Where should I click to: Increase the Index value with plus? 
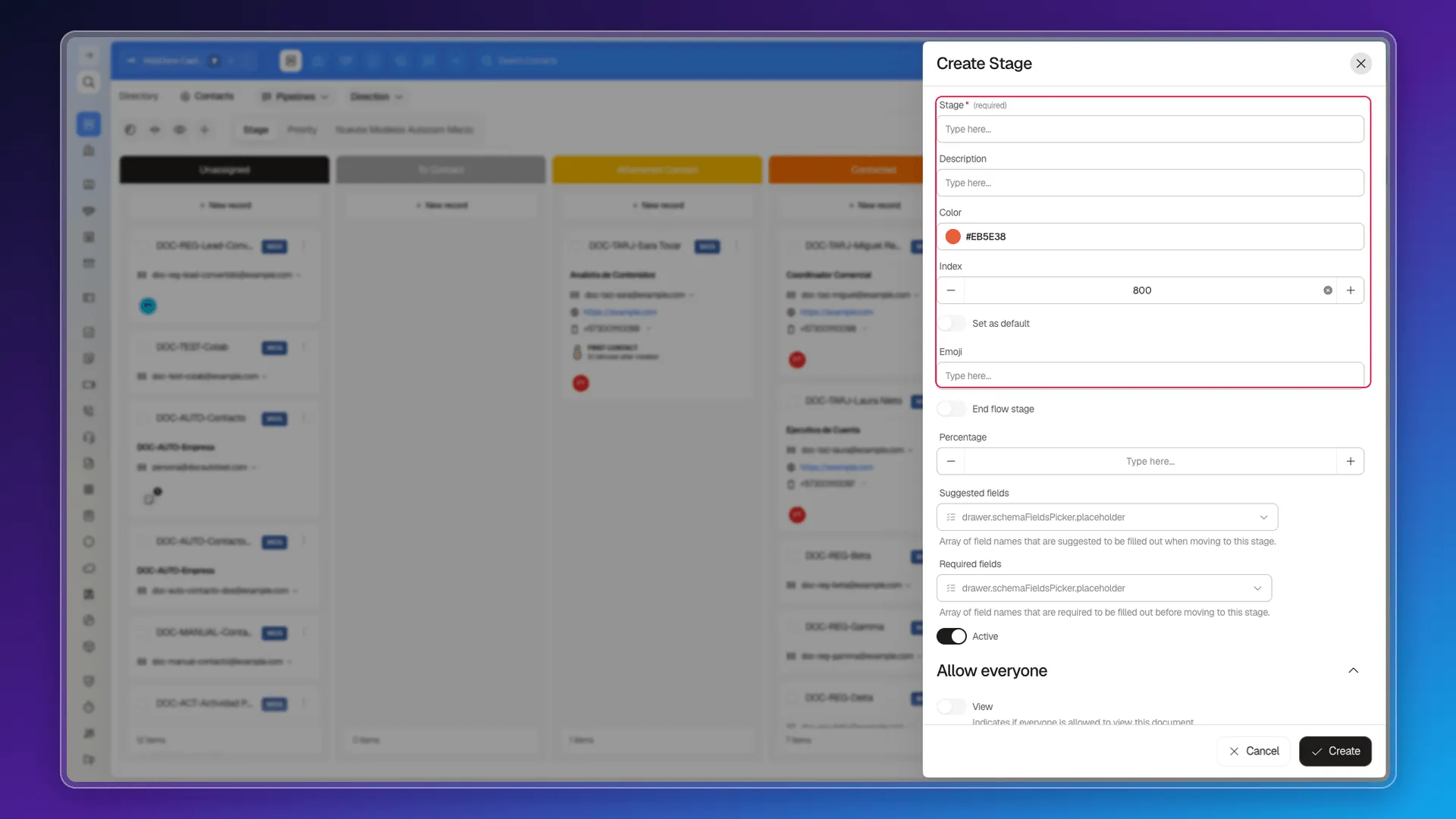1350,290
